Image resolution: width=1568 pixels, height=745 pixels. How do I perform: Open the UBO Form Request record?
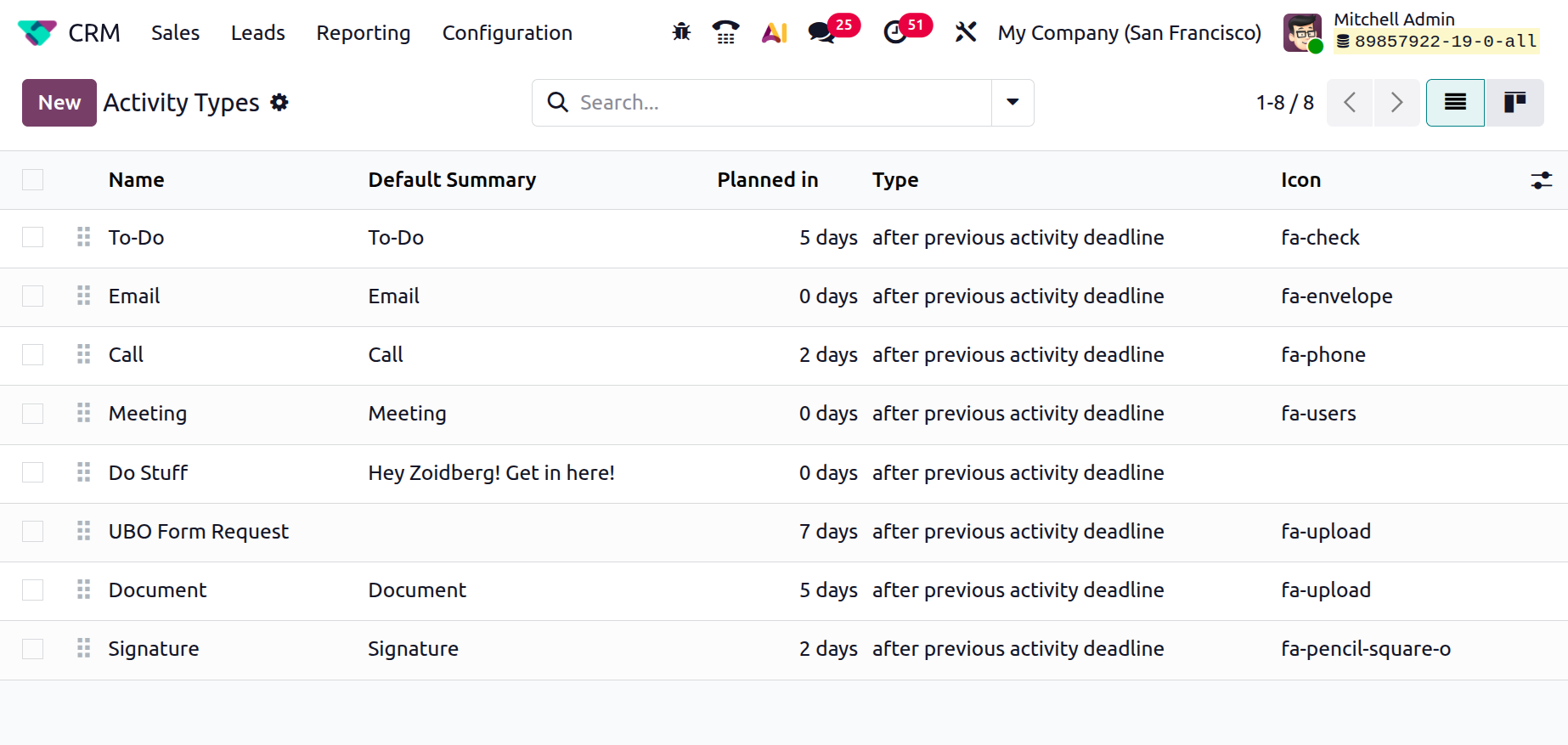coord(199,532)
